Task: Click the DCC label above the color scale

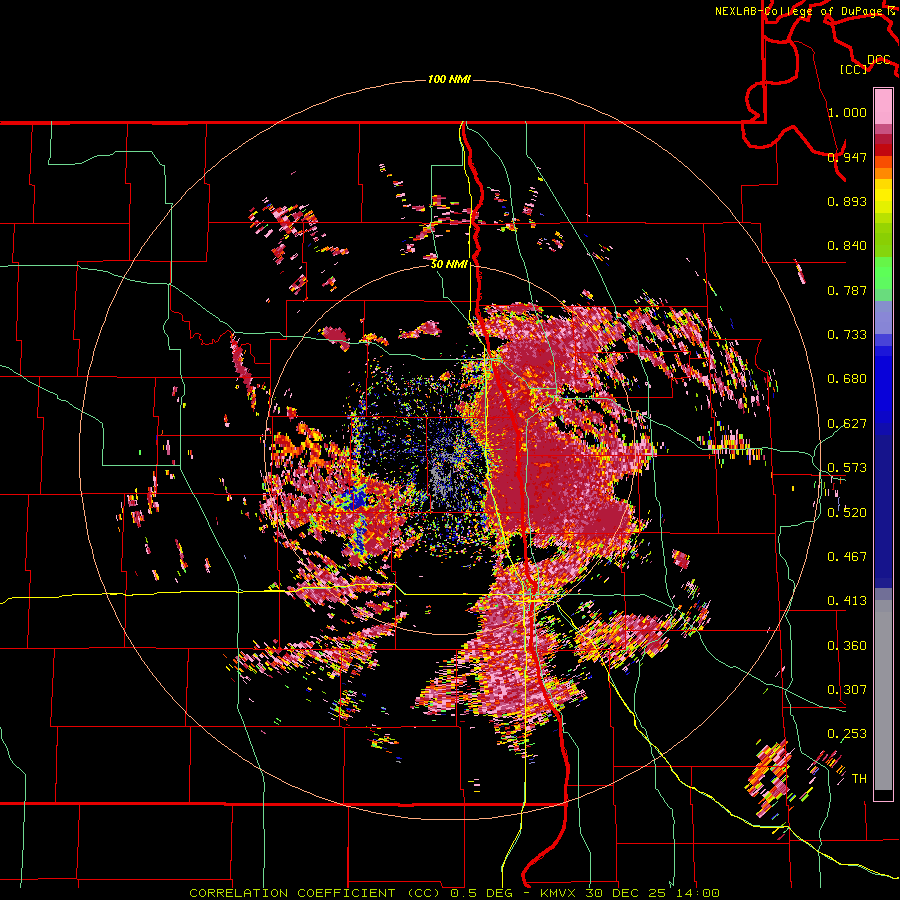Action: (x=879, y=60)
